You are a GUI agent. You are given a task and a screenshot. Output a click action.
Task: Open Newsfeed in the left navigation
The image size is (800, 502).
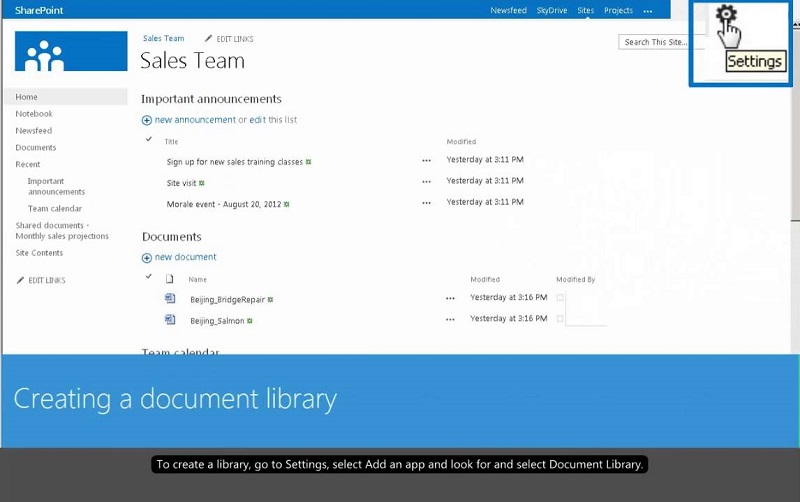tap(34, 131)
